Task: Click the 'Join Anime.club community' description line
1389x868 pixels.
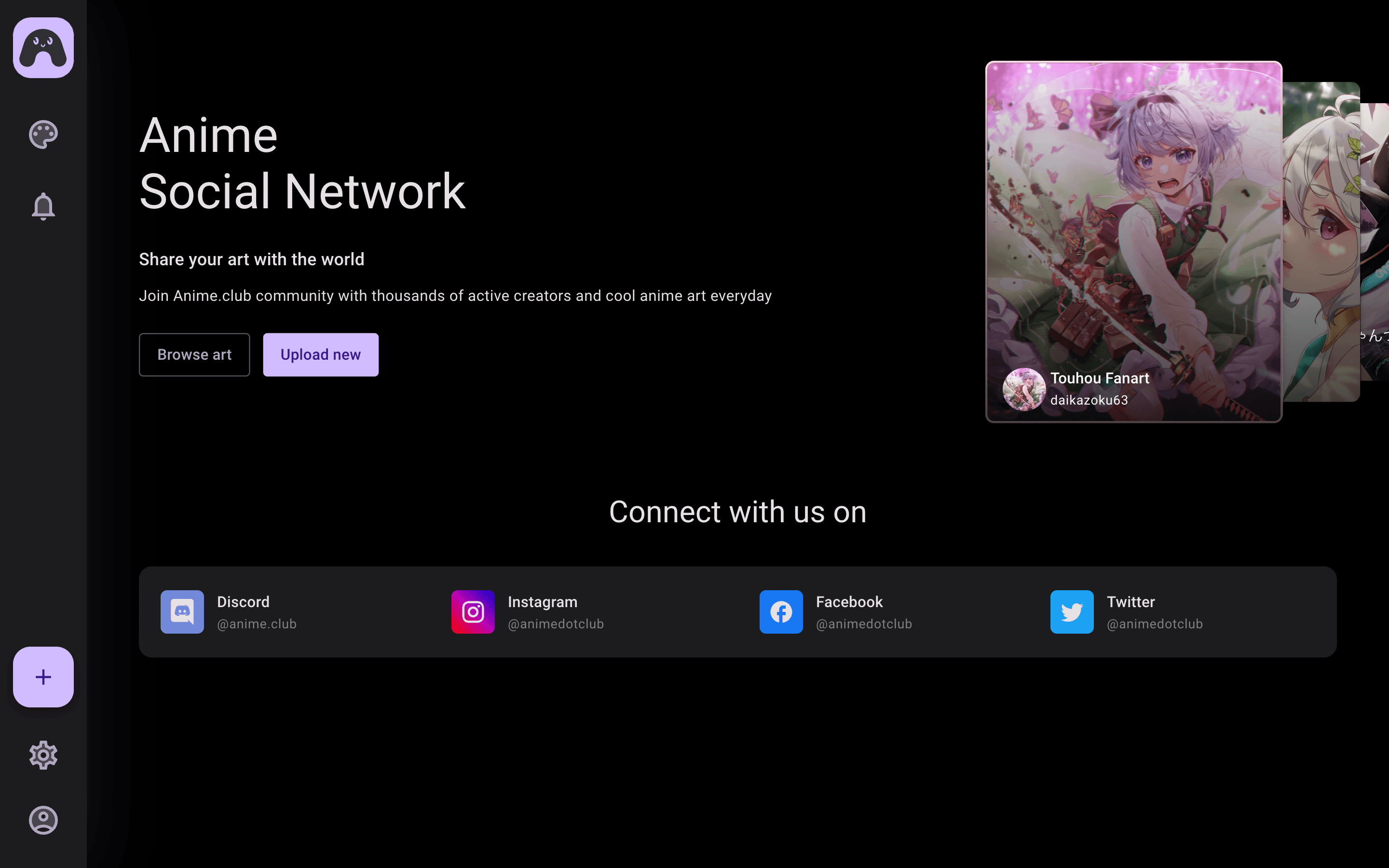Action: point(455,296)
